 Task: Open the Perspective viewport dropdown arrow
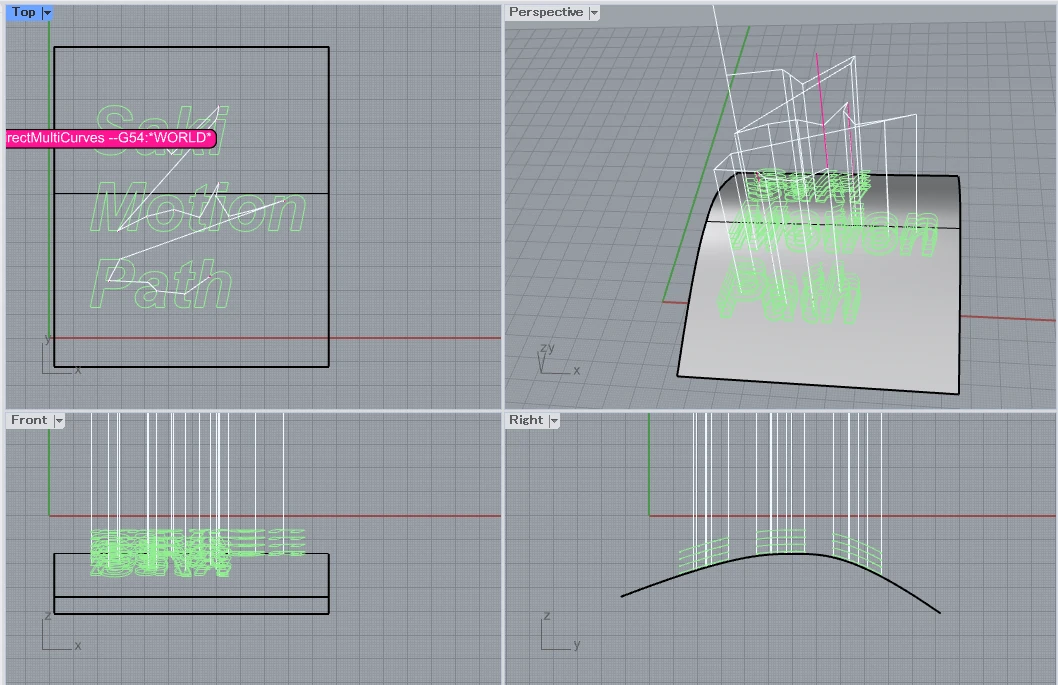tap(594, 13)
